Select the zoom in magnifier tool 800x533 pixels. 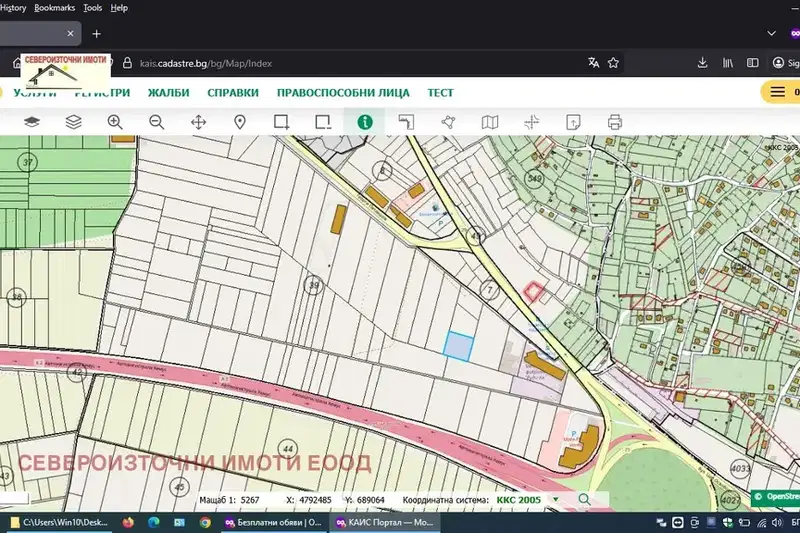[x=115, y=122]
